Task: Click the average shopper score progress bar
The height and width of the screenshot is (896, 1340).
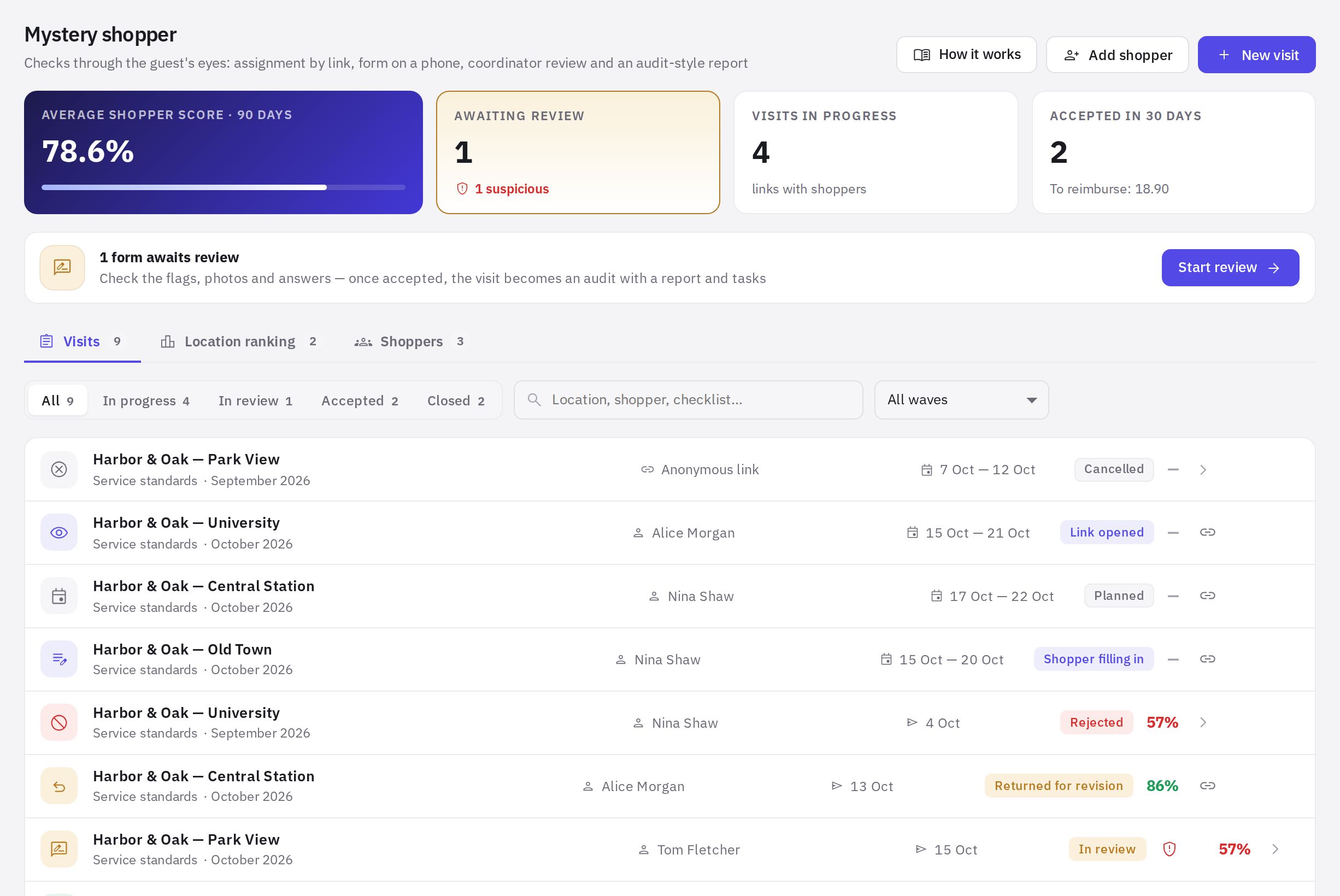Action: tap(224, 187)
